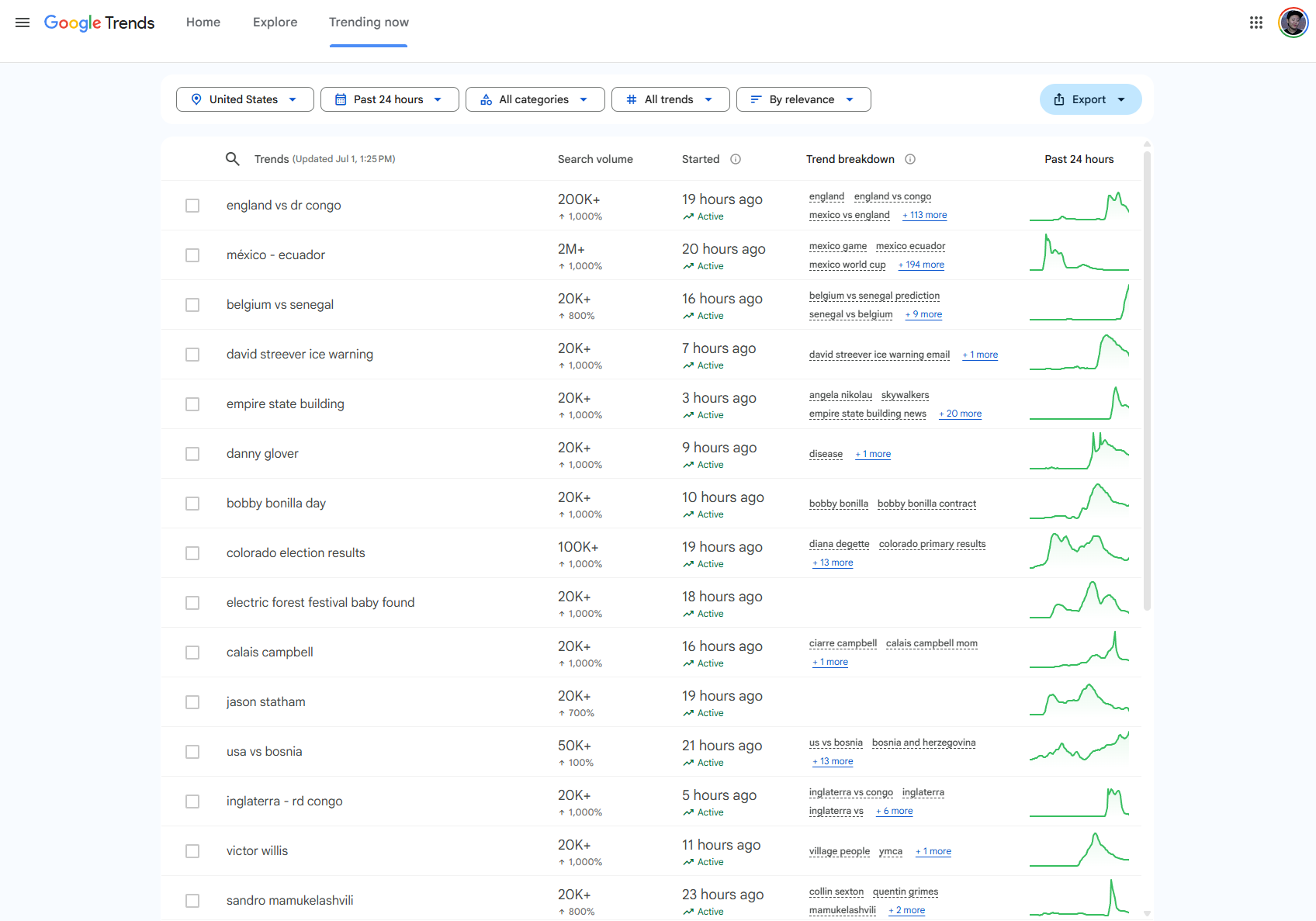
Task: Open the england vs dr congo sparkline chart
Action: click(x=1079, y=206)
